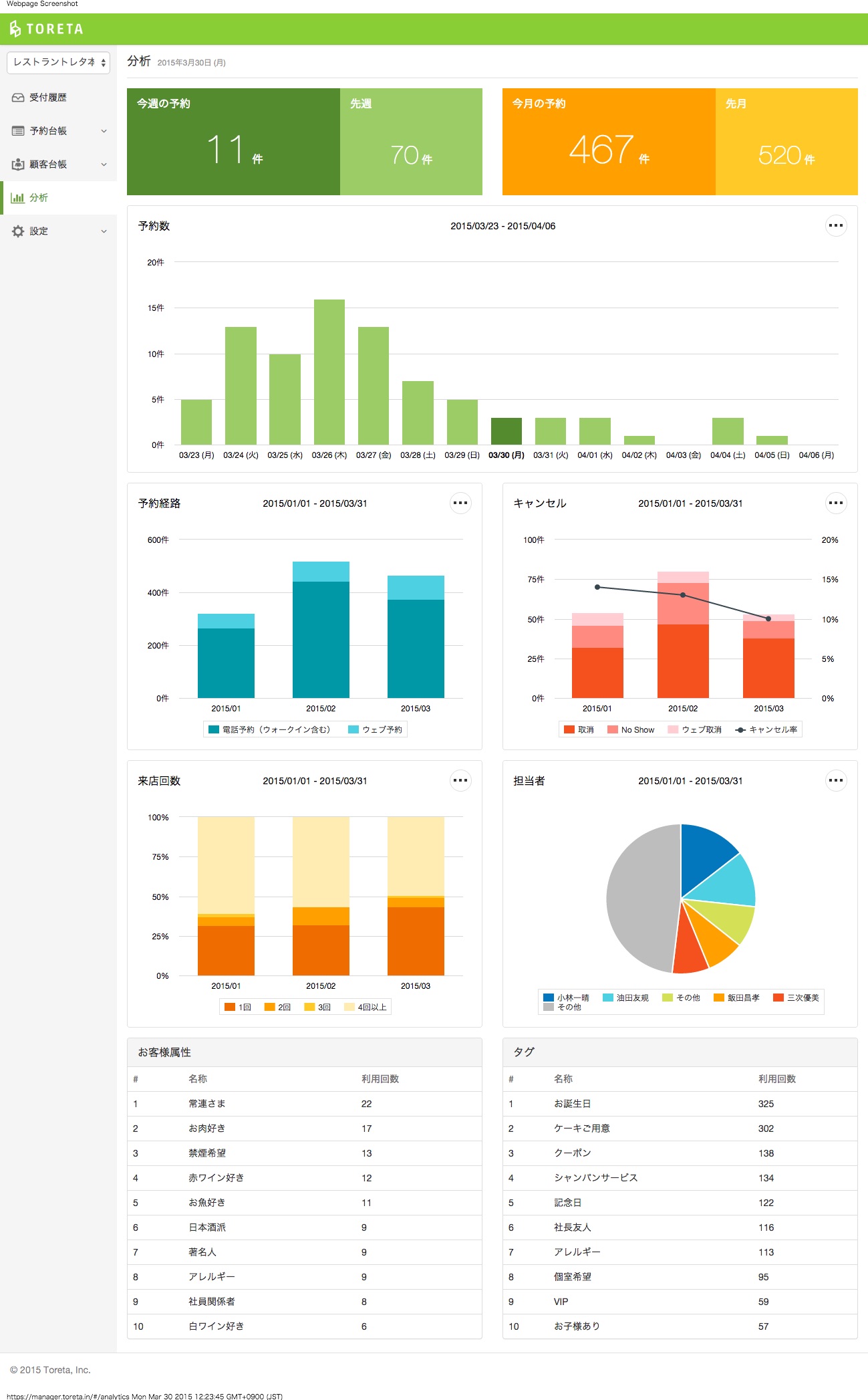Expand the 予約台帳 submenu chevron
868x1400 pixels.
[104, 131]
